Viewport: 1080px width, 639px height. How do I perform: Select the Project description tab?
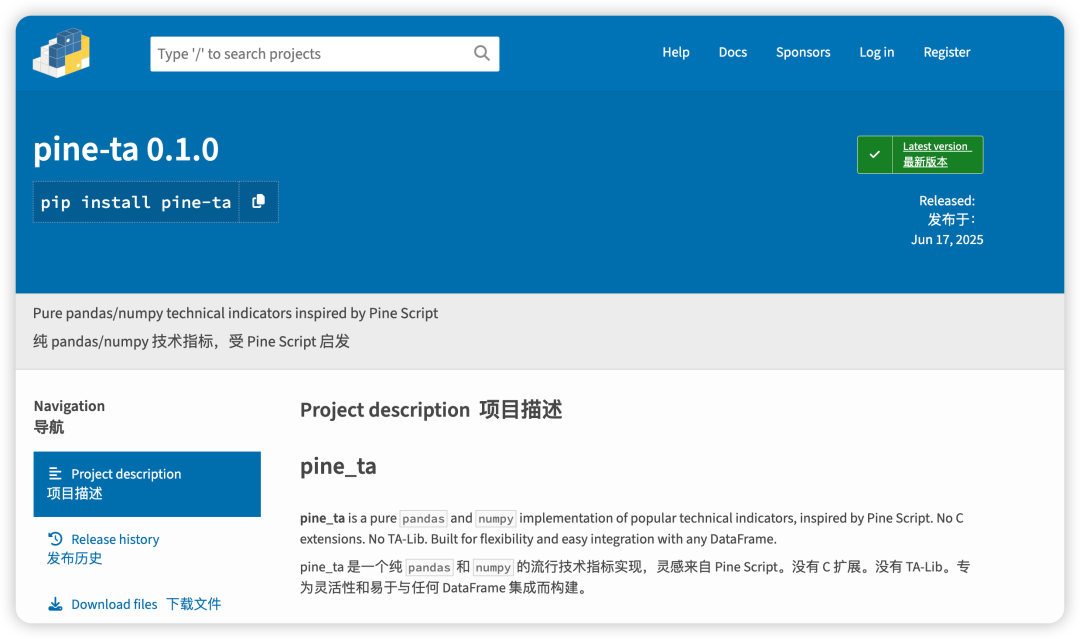coord(147,483)
